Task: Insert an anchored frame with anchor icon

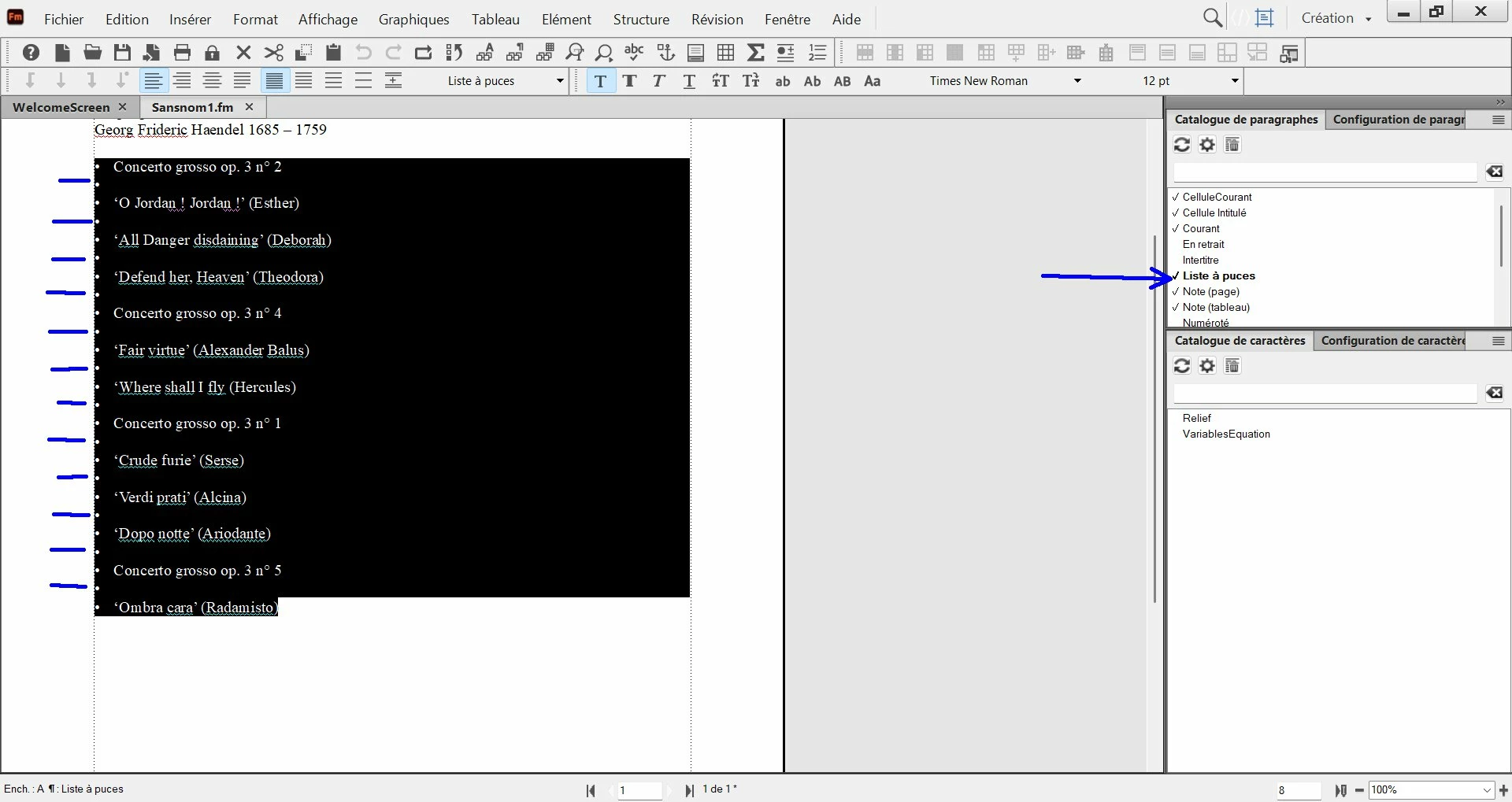Action: 666,53
